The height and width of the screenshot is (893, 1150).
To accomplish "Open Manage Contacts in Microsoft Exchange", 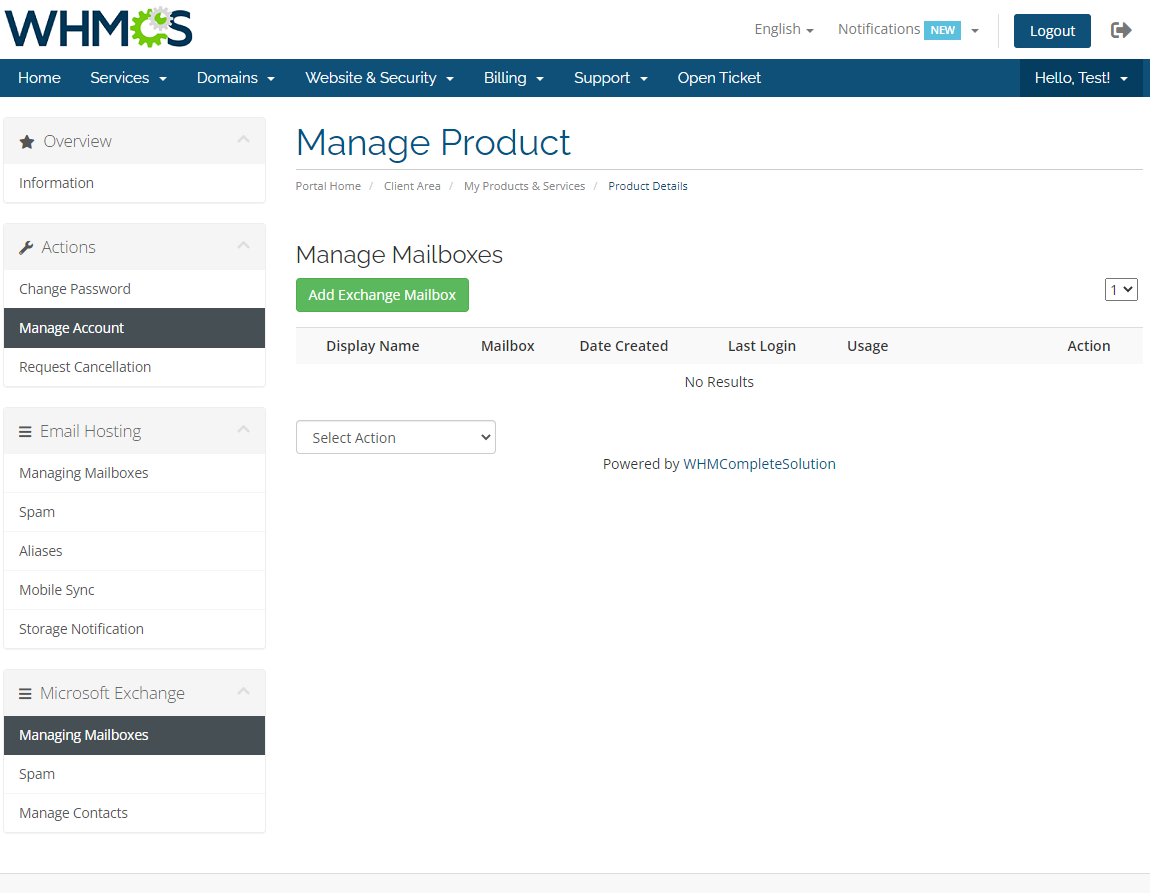I will [x=134, y=813].
